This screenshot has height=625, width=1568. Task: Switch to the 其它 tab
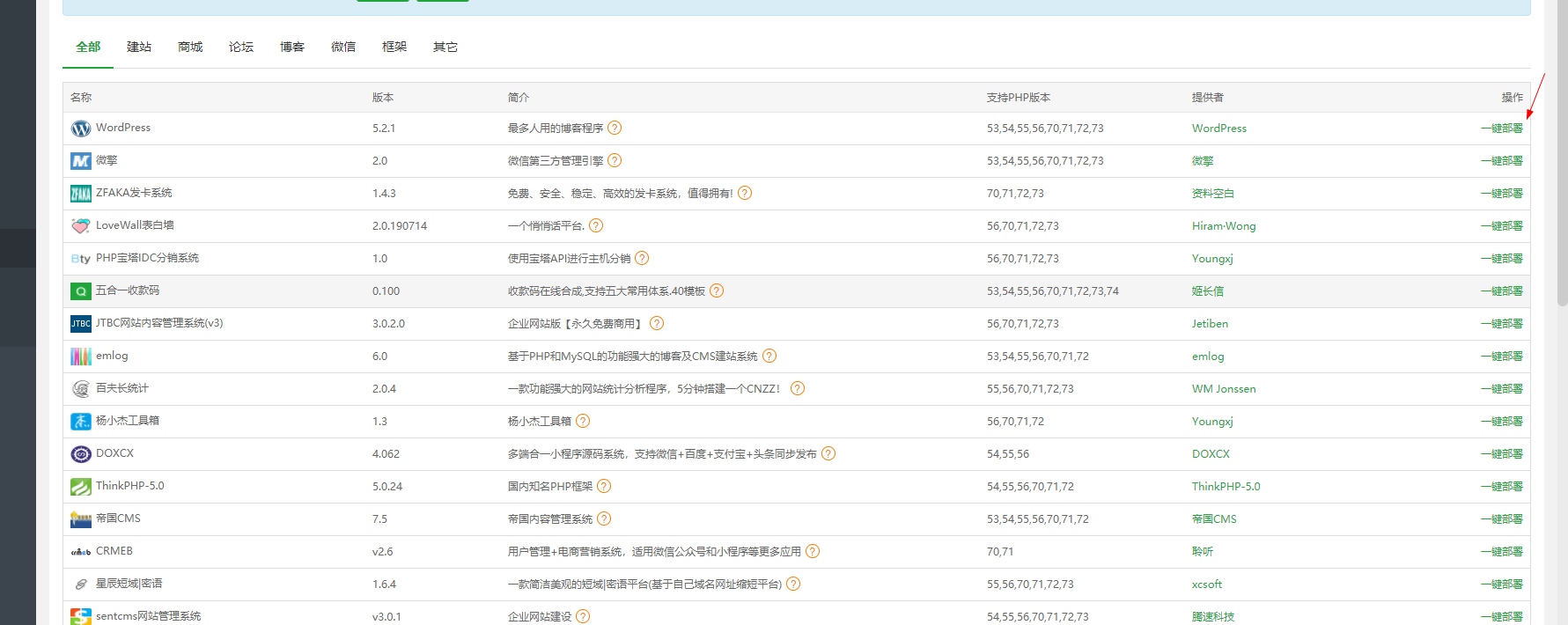[x=445, y=48]
